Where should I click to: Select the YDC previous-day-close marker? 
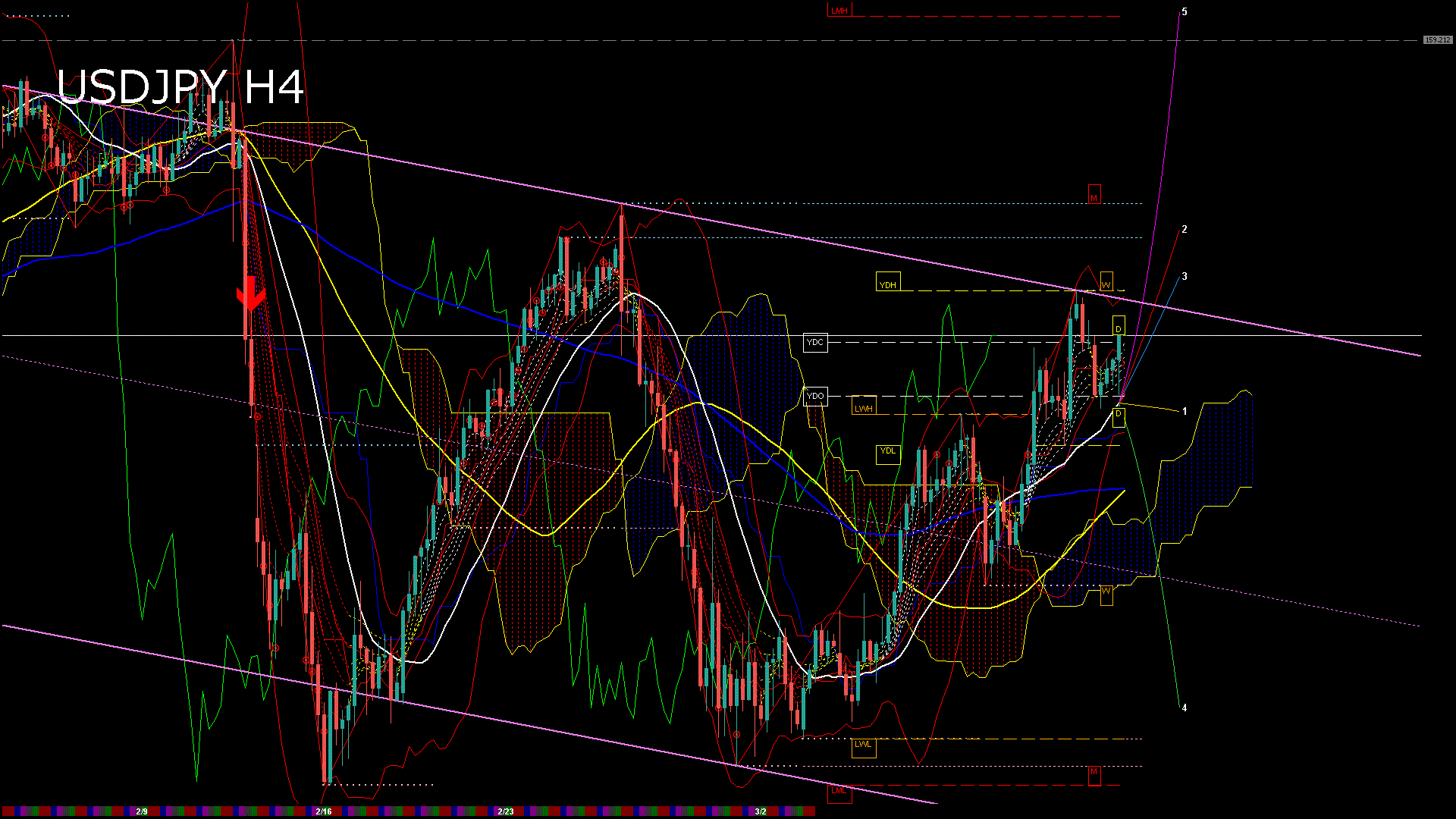tap(815, 343)
